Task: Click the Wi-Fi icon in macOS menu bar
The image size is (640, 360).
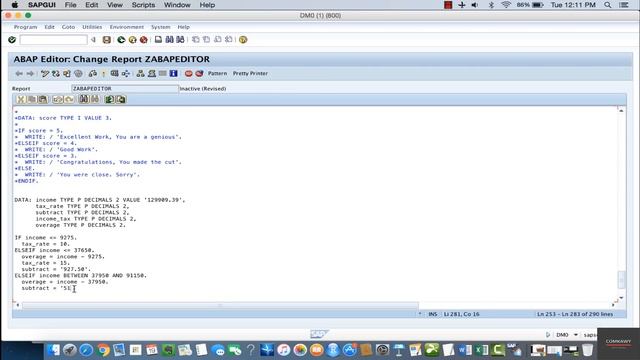Action: coord(506,5)
